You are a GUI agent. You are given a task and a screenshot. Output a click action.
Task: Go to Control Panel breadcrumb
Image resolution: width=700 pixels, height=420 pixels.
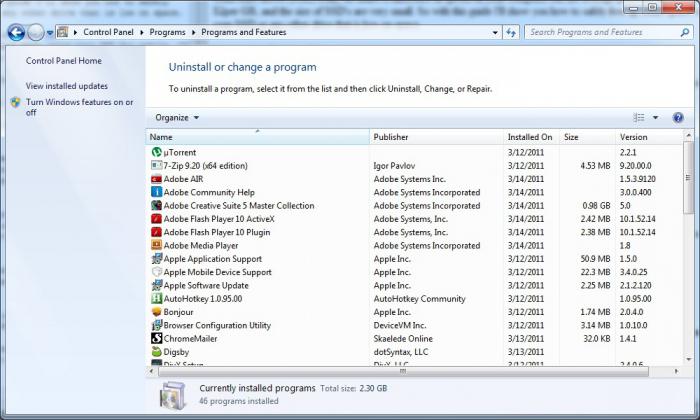pos(108,32)
